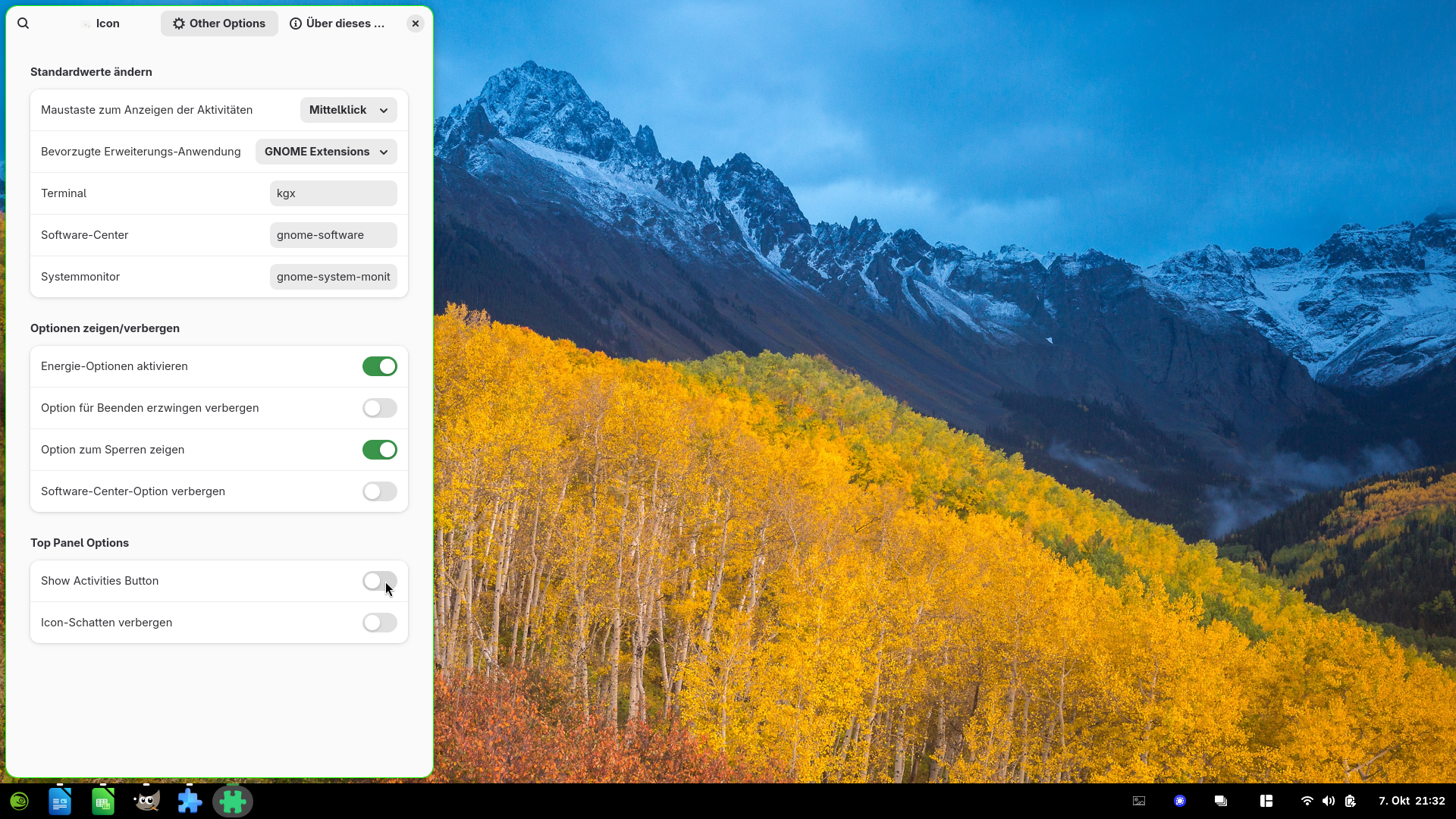Click the tiling layout panel icon
Viewport: 1456px width, 819px height.
[x=1266, y=801]
